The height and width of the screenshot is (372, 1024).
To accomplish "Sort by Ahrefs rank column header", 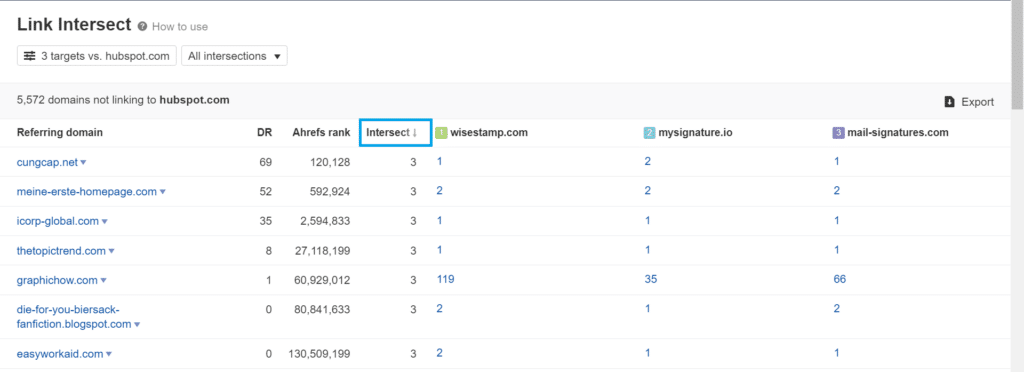I will click(321, 132).
